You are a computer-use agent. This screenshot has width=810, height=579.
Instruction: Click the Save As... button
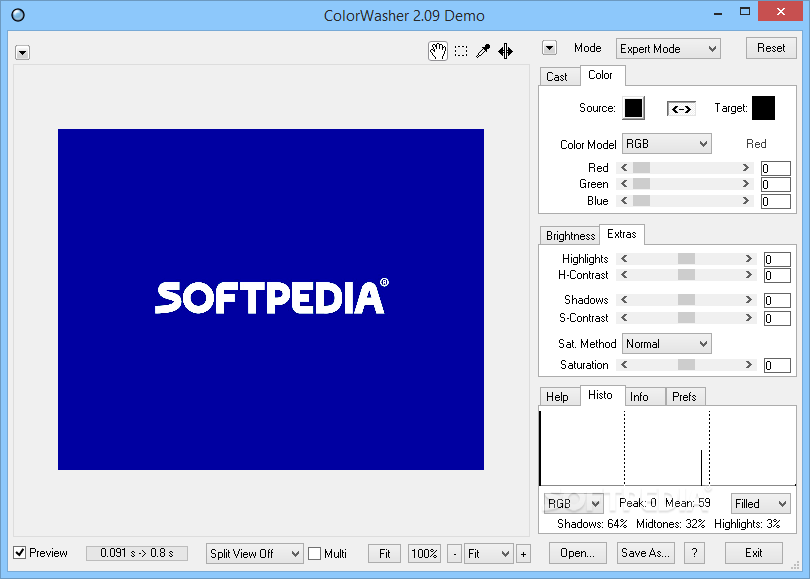click(x=646, y=553)
